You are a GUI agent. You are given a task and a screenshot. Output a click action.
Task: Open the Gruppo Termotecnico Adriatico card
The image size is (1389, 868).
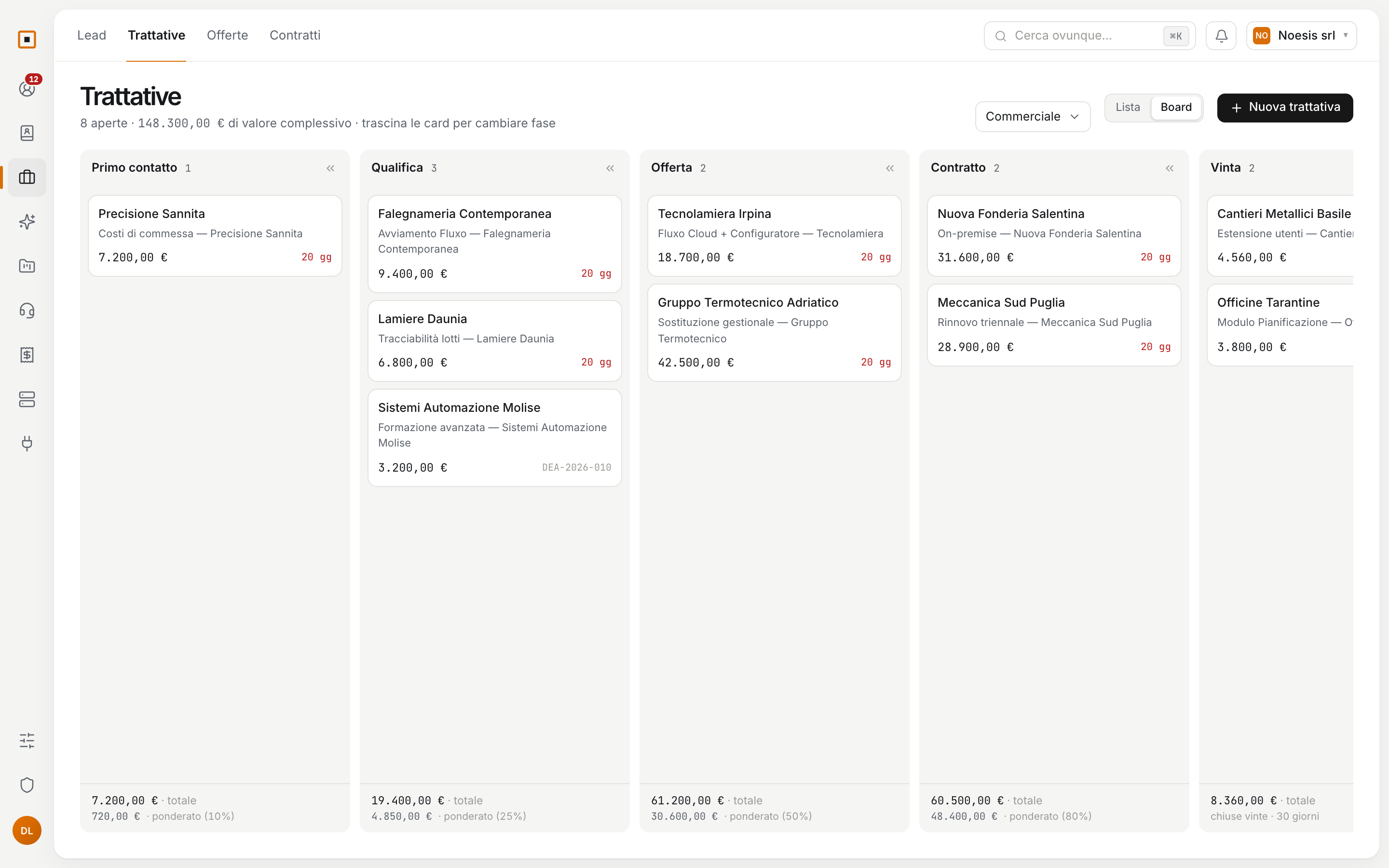[774, 332]
